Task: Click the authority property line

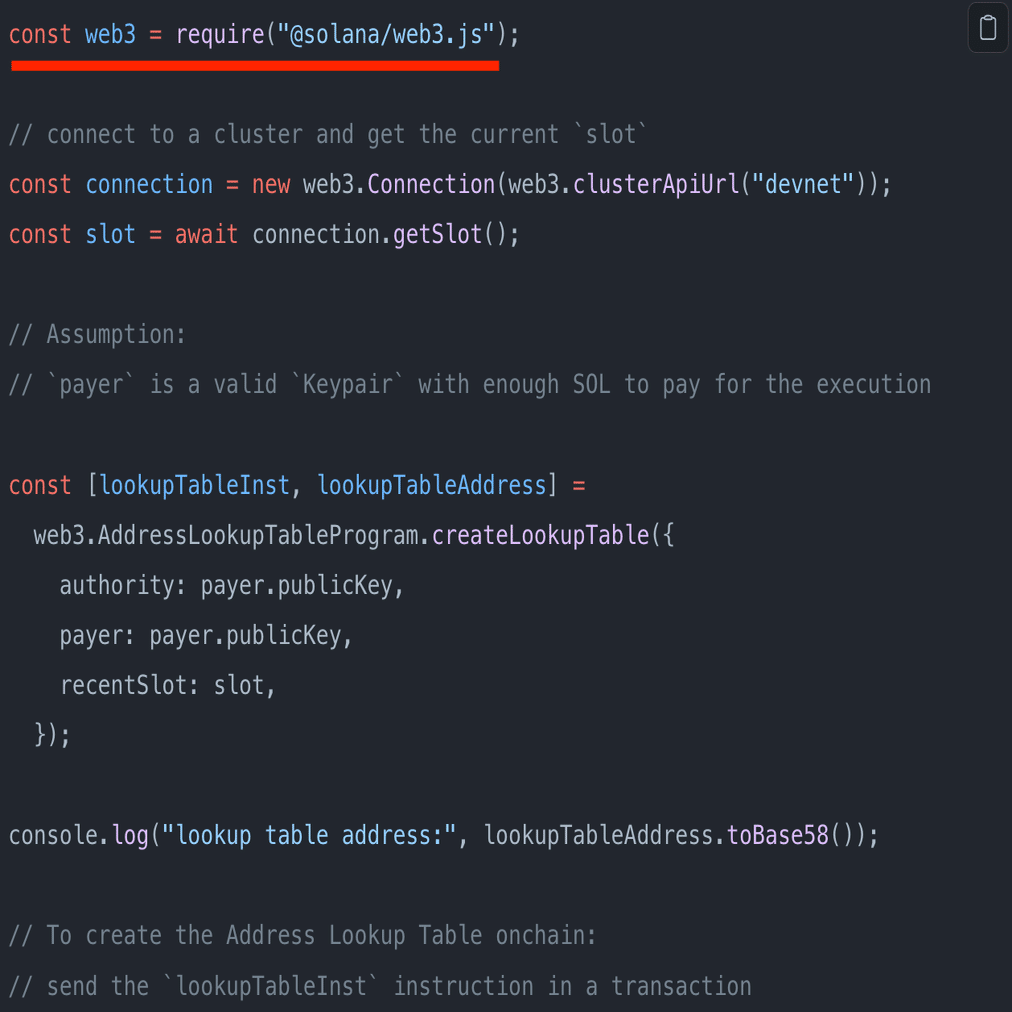Action: coord(230,586)
